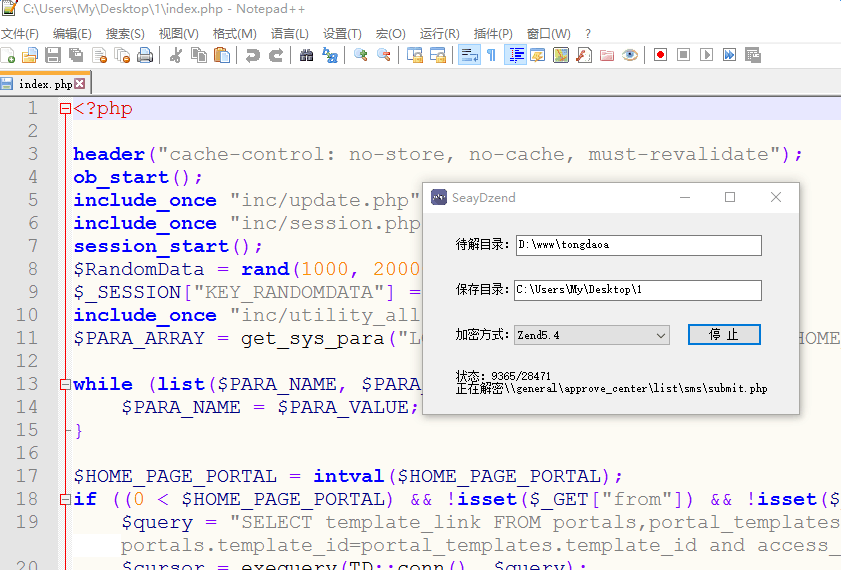Toggle synchronize horizontal scrolling icon
This screenshot has width=841, height=570.
pyautogui.click(x=438, y=55)
